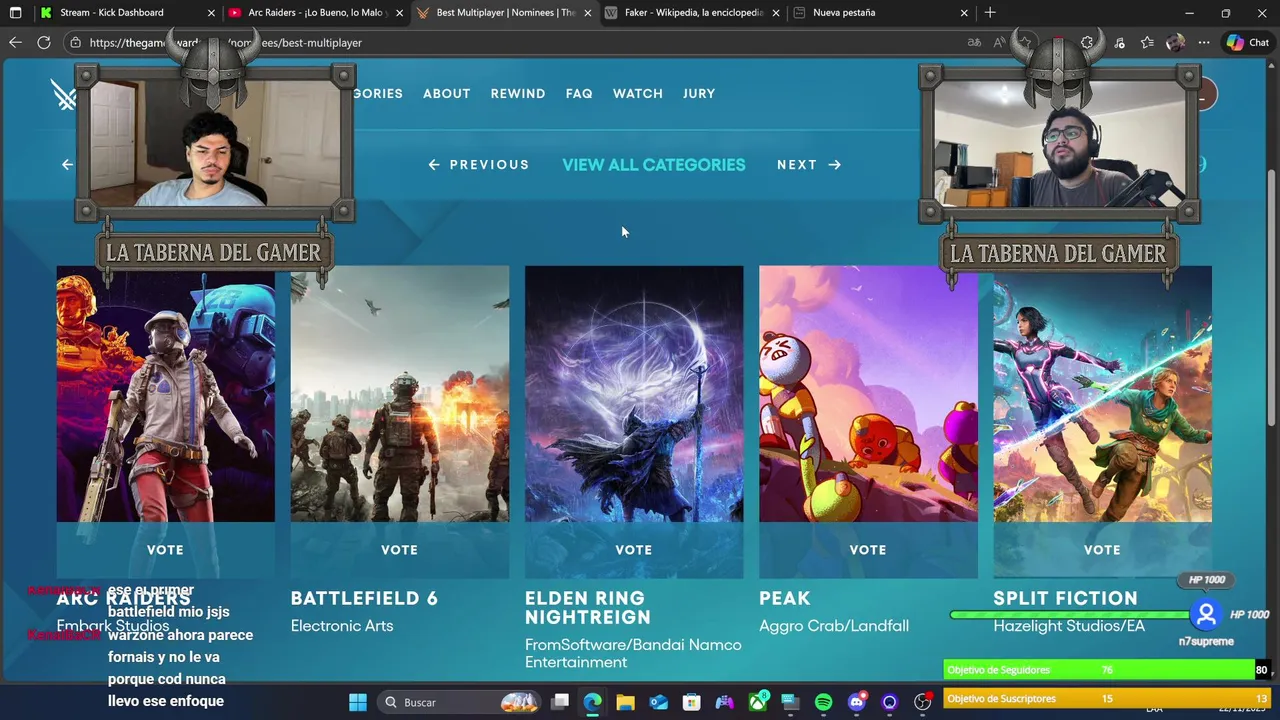Go back using browser back arrow
Screen dimensions: 1280x720
click(15, 42)
